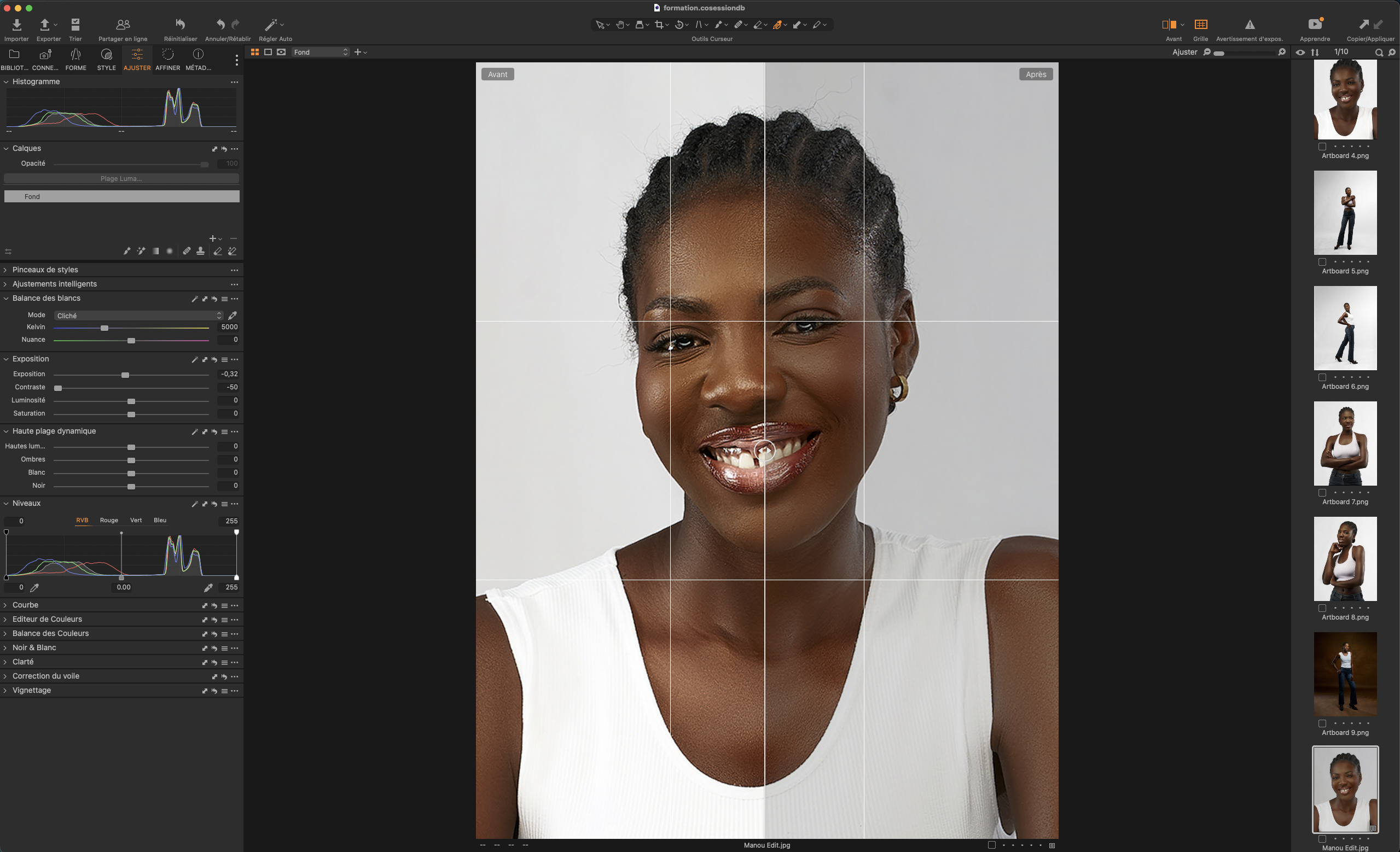Screen dimensions: 1400x852
Task: Tick the checkbox under Artboard 7.png
Action: tap(1322, 493)
